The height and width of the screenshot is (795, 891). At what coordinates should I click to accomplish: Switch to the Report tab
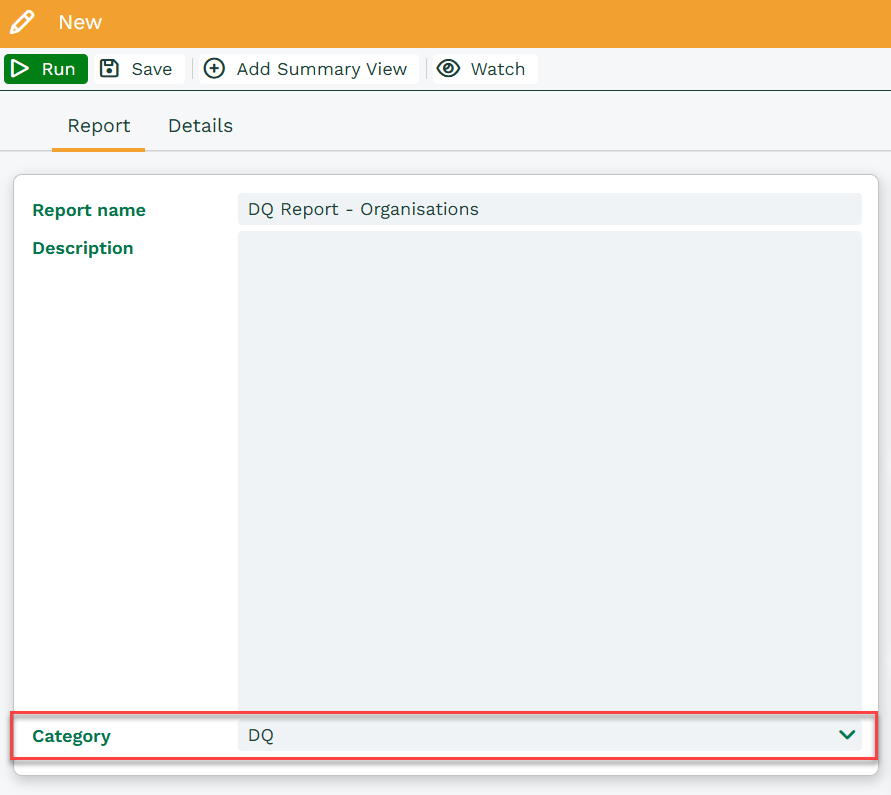tap(98, 126)
